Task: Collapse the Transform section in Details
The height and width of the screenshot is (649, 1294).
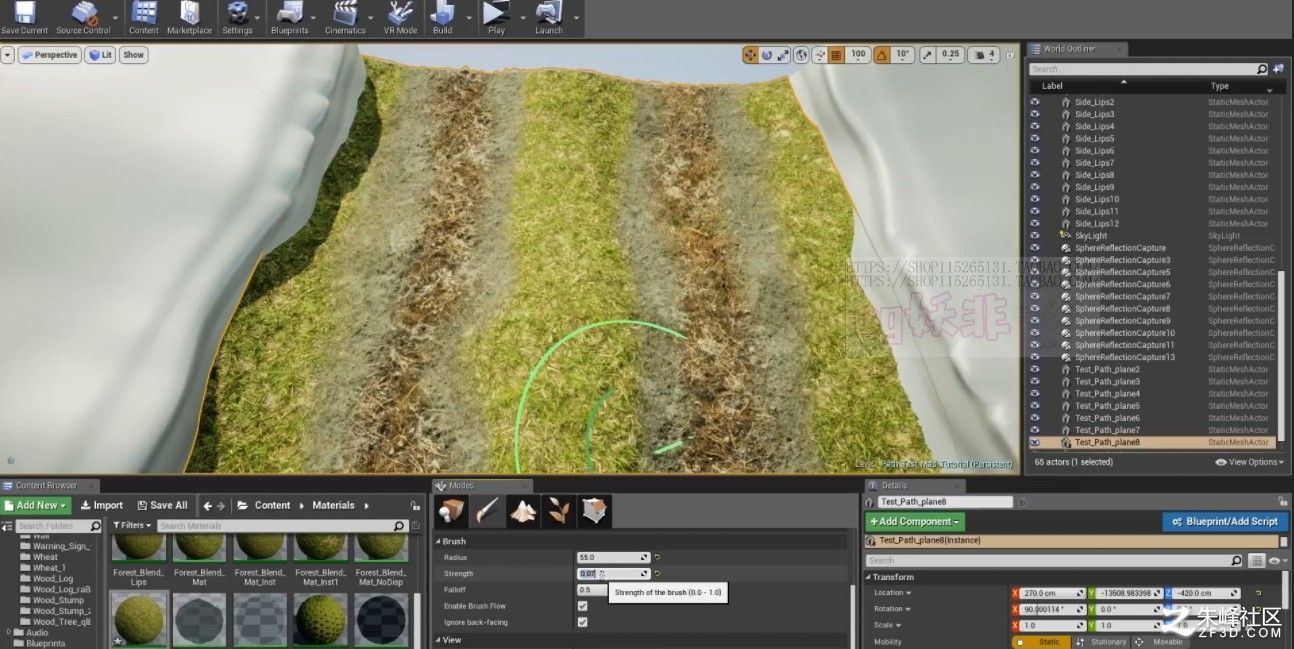Action: [868, 577]
